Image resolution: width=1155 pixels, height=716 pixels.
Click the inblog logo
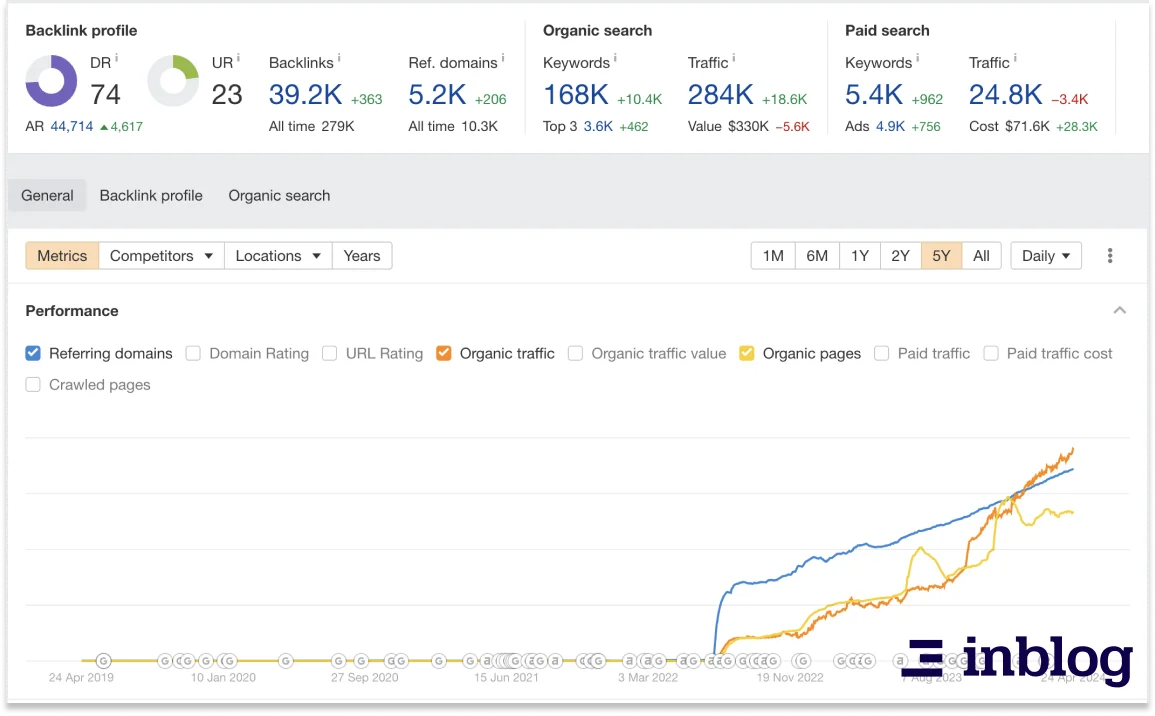click(1017, 660)
